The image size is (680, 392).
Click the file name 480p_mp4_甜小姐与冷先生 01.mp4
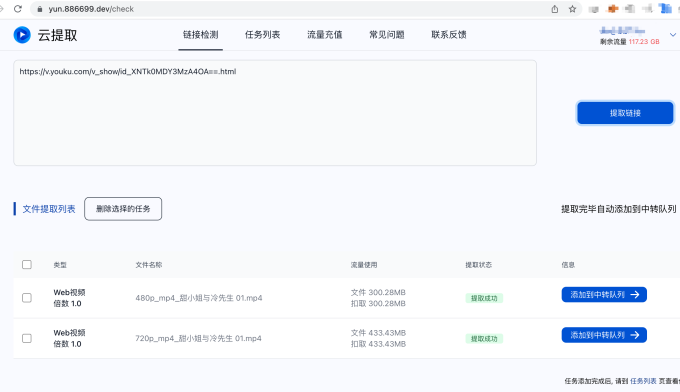coord(199,298)
